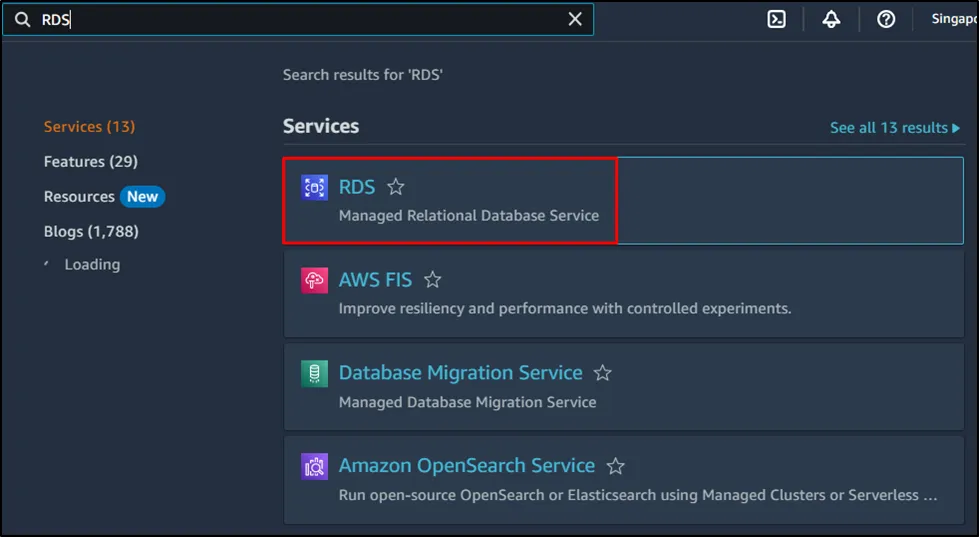Open the notifications bell
Image resolution: width=979 pixels, height=537 pixels.
831,19
